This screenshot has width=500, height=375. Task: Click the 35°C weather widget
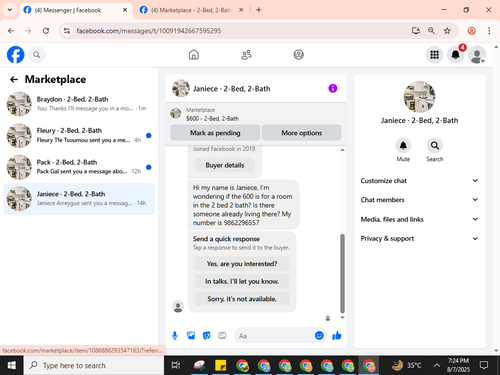(x=406, y=365)
